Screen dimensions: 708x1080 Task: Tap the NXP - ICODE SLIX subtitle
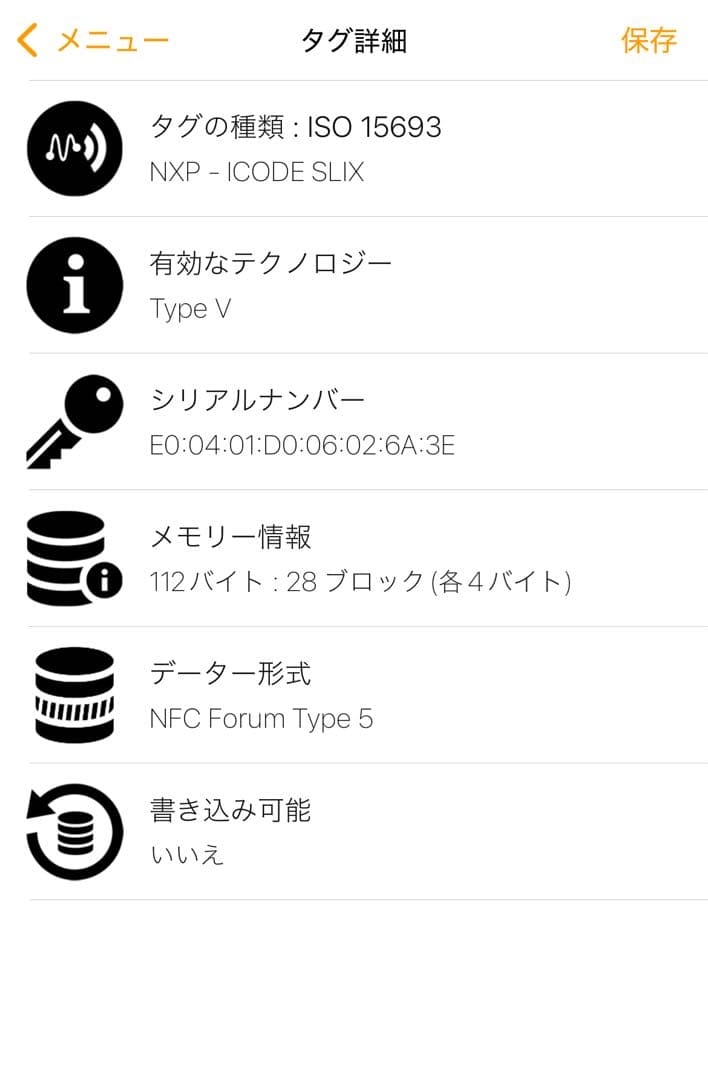[x=256, y=172]
